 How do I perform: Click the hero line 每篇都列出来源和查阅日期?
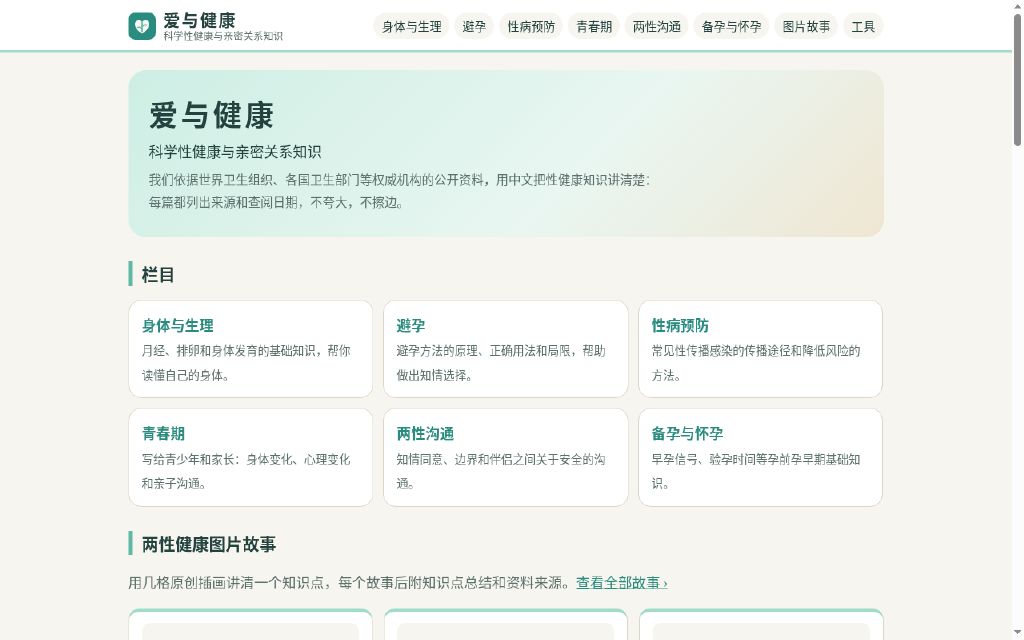(x=225, y=203)
